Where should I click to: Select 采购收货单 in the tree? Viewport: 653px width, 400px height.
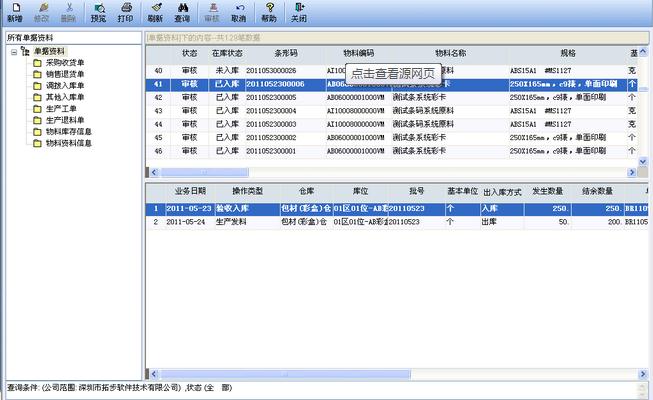[x=65, y=62]
